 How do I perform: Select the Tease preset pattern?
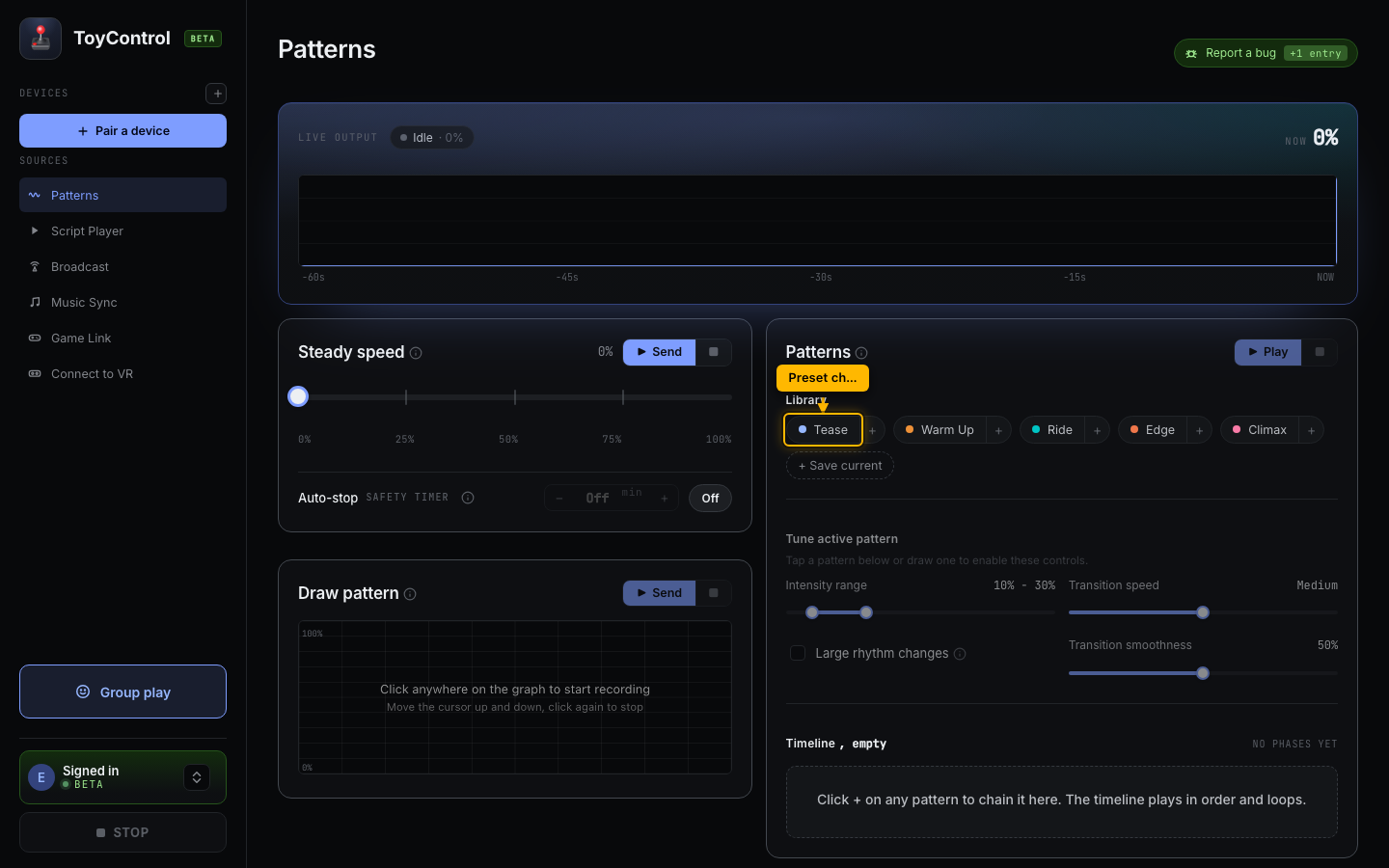[823, 430]
